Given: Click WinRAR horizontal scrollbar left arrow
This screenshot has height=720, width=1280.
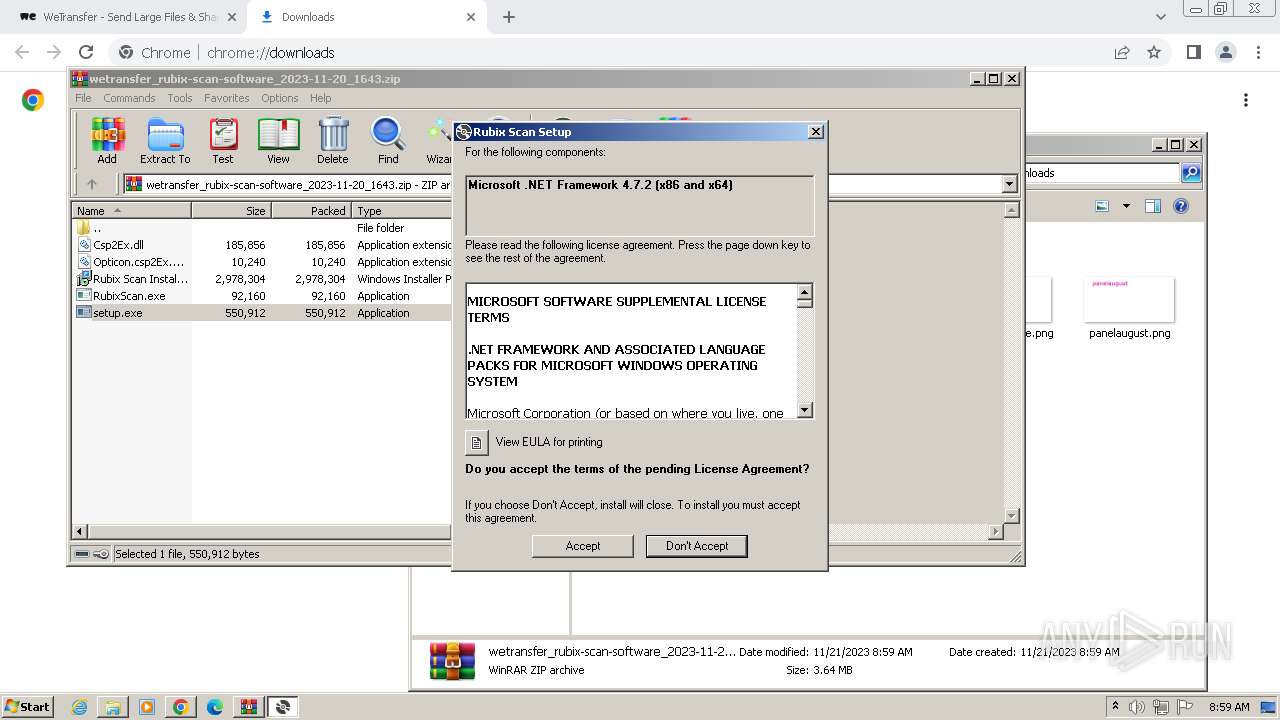Looking at the screenshot, I should 81,532.
